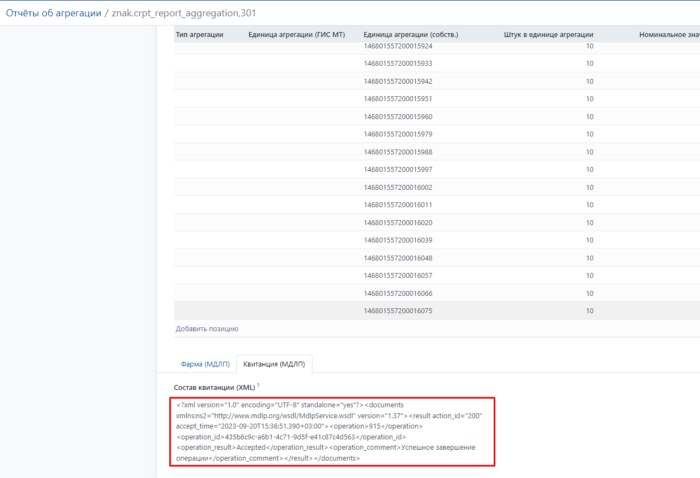
Task: Select row with code 146801557200015951
Action: click(398, 98)
